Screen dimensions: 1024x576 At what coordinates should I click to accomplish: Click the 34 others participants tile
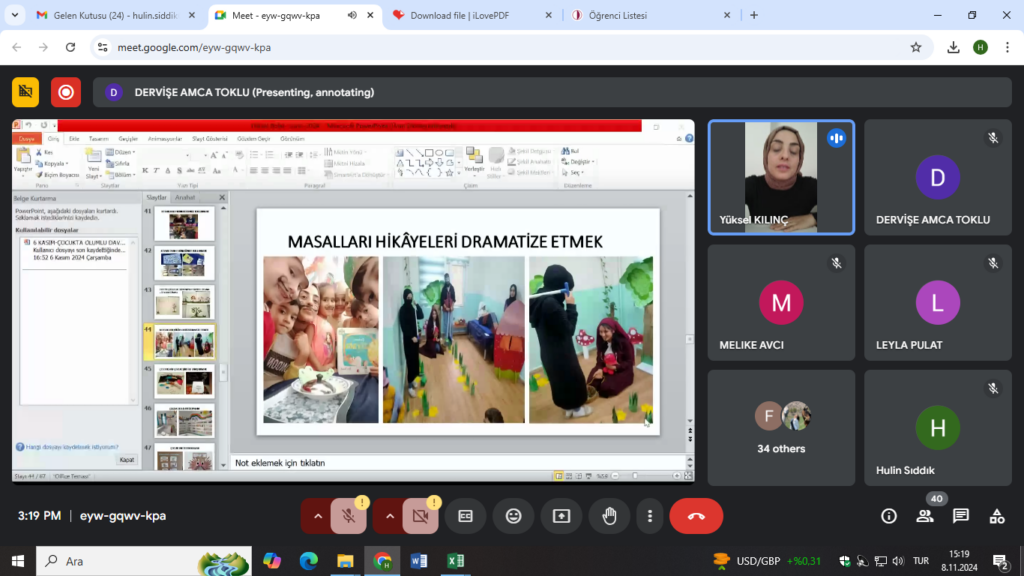pos(781,428)
